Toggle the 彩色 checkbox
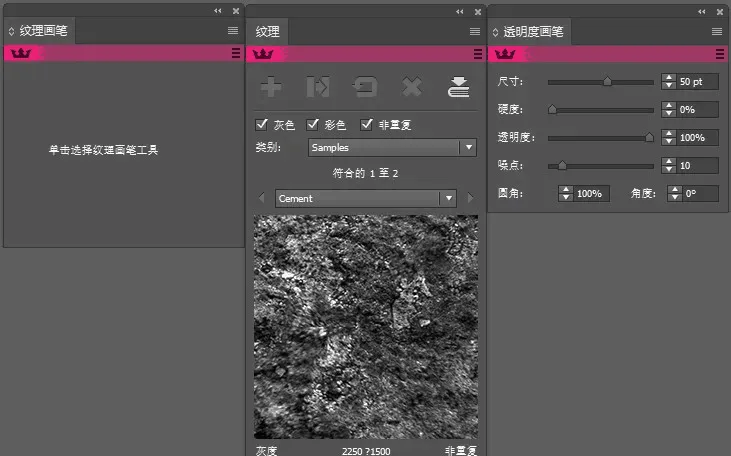The height and width of the screenshot is (456, 731). tap(312, 124)
